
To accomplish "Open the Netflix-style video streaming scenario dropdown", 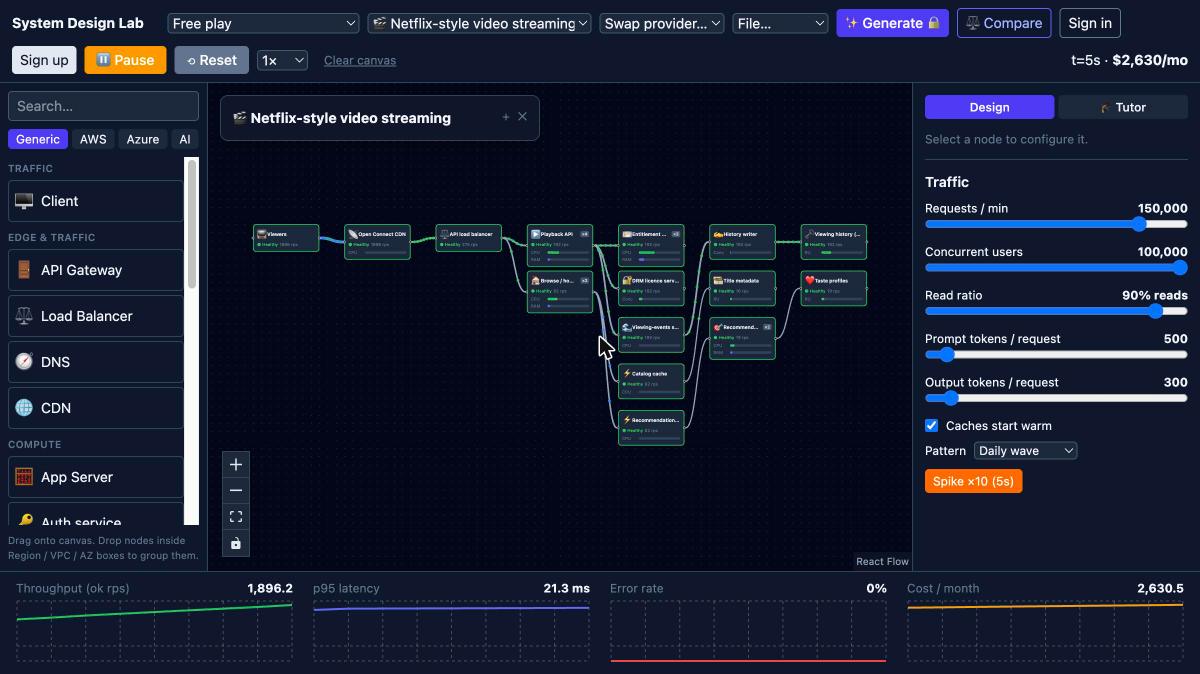I will pyautogui.click(x=480, y=23).
